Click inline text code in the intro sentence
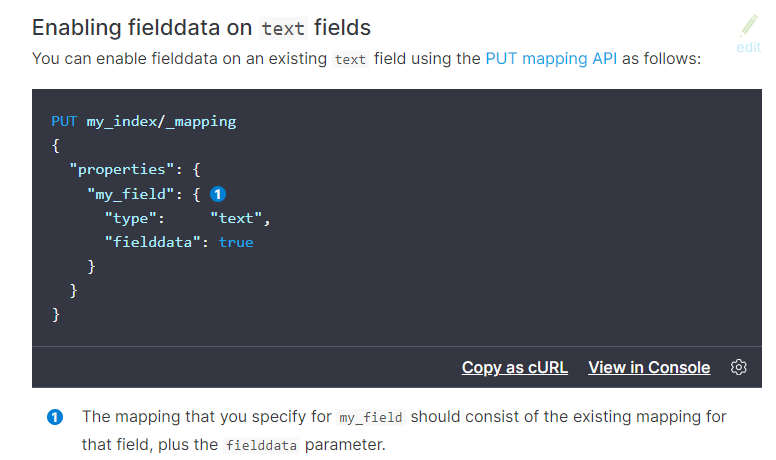 point(350,59)
